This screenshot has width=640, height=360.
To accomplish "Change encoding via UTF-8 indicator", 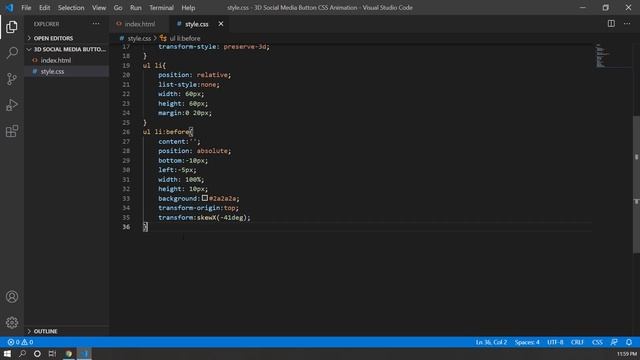I will click(x=555, y=342).
